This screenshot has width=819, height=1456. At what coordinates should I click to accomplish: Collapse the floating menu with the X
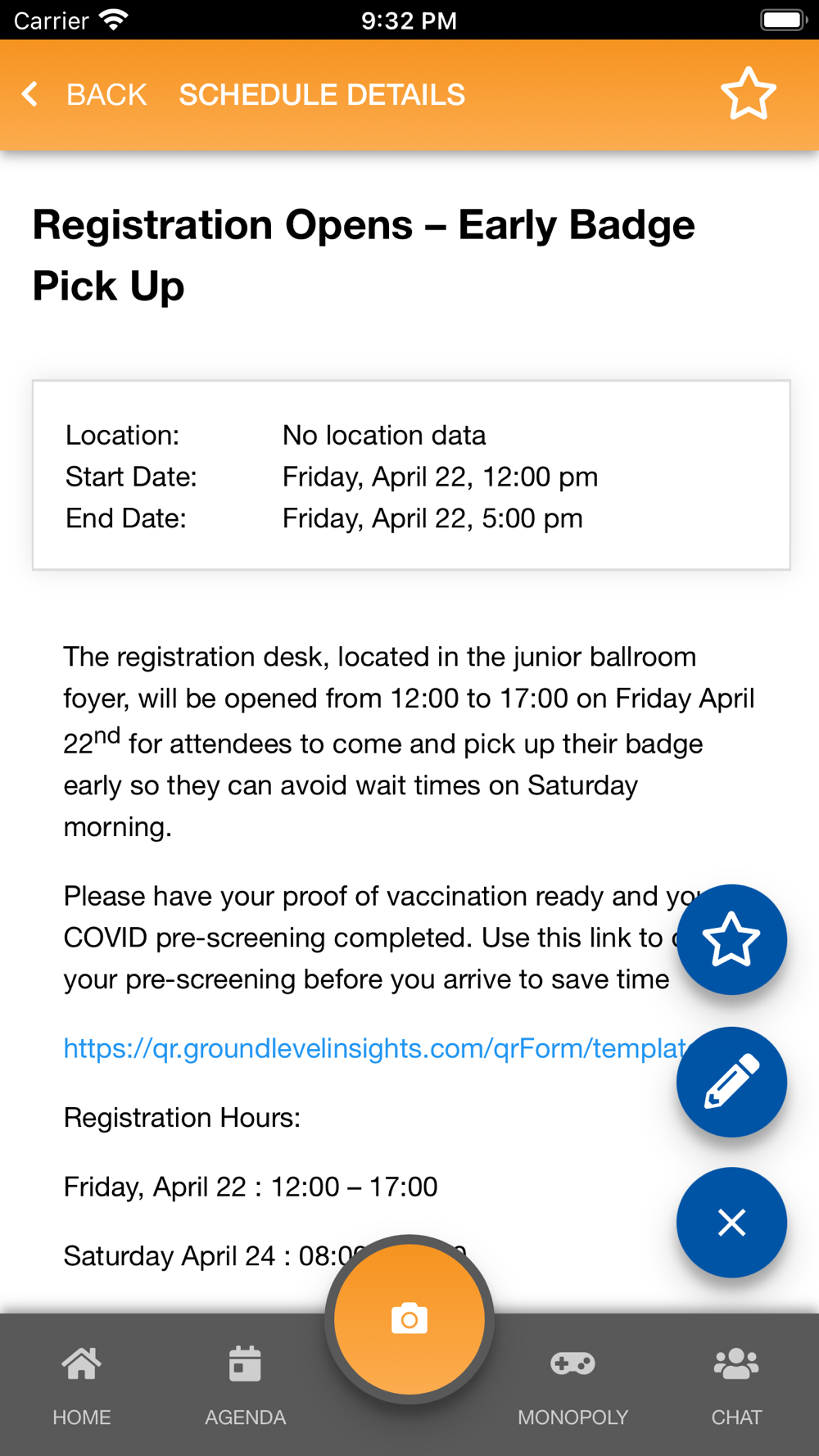(731, 1222)
